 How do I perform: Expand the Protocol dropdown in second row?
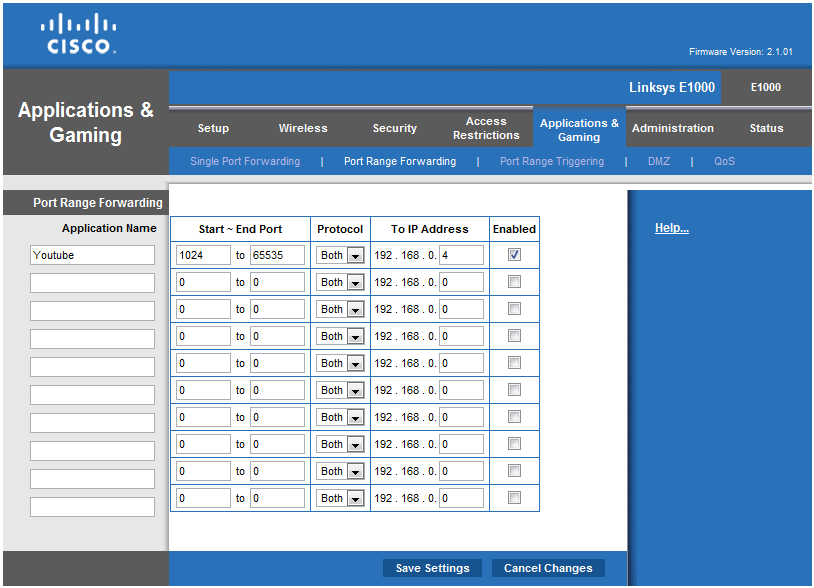click(x=340, y=283)
